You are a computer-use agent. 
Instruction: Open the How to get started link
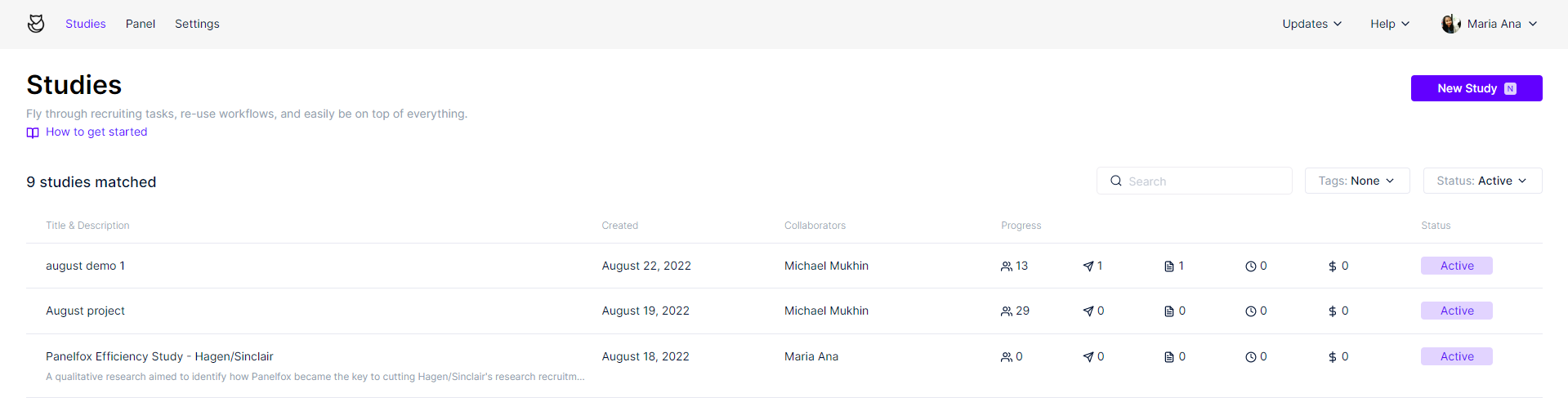tap(96, 132)
